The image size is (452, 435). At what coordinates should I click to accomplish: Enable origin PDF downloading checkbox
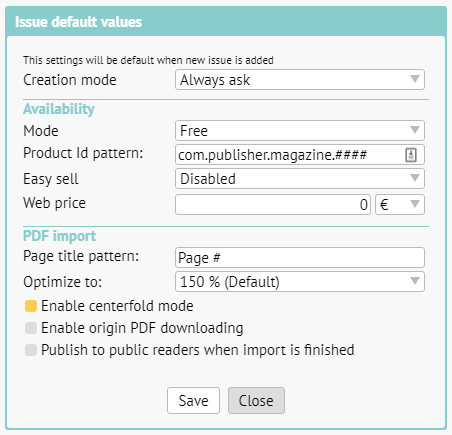[x=31, y=328]
